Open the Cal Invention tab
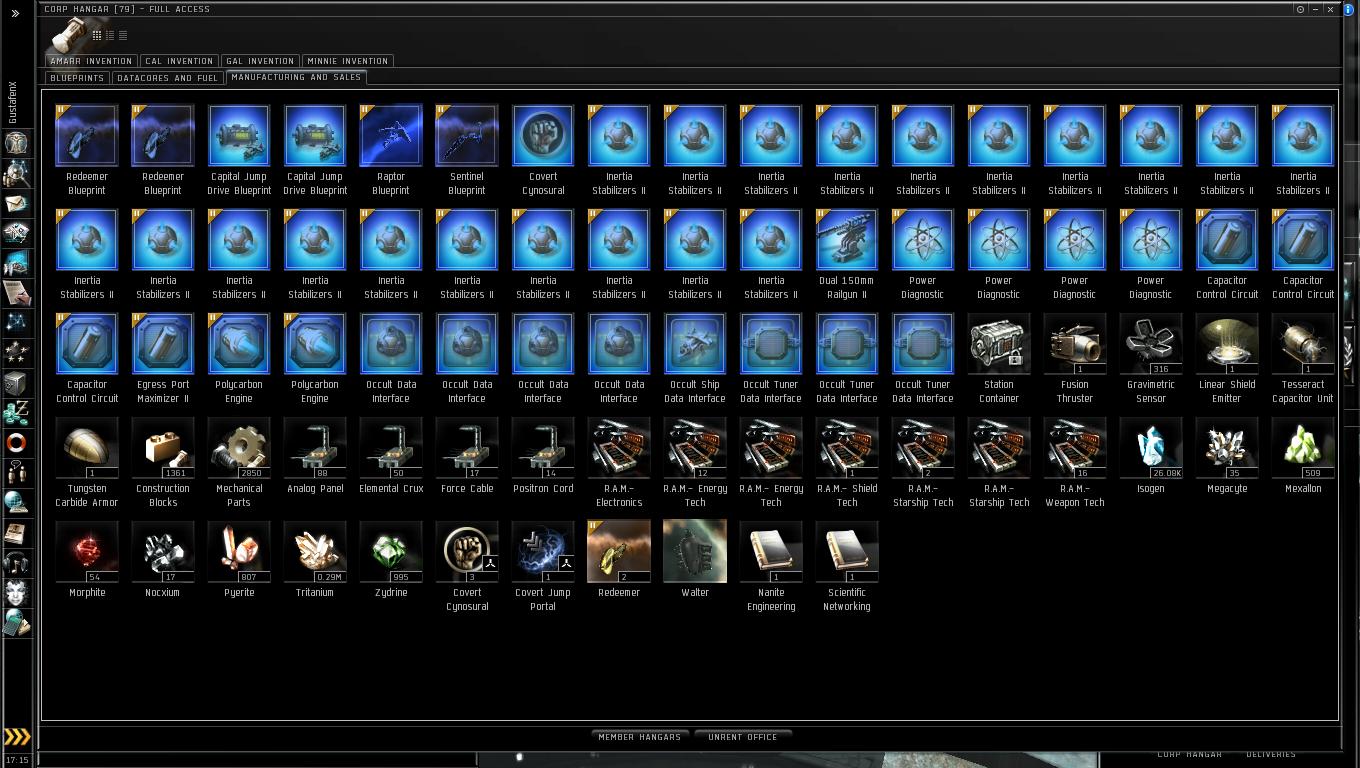The height and width of the screenshot is (768, 1360). pos(179,61)
